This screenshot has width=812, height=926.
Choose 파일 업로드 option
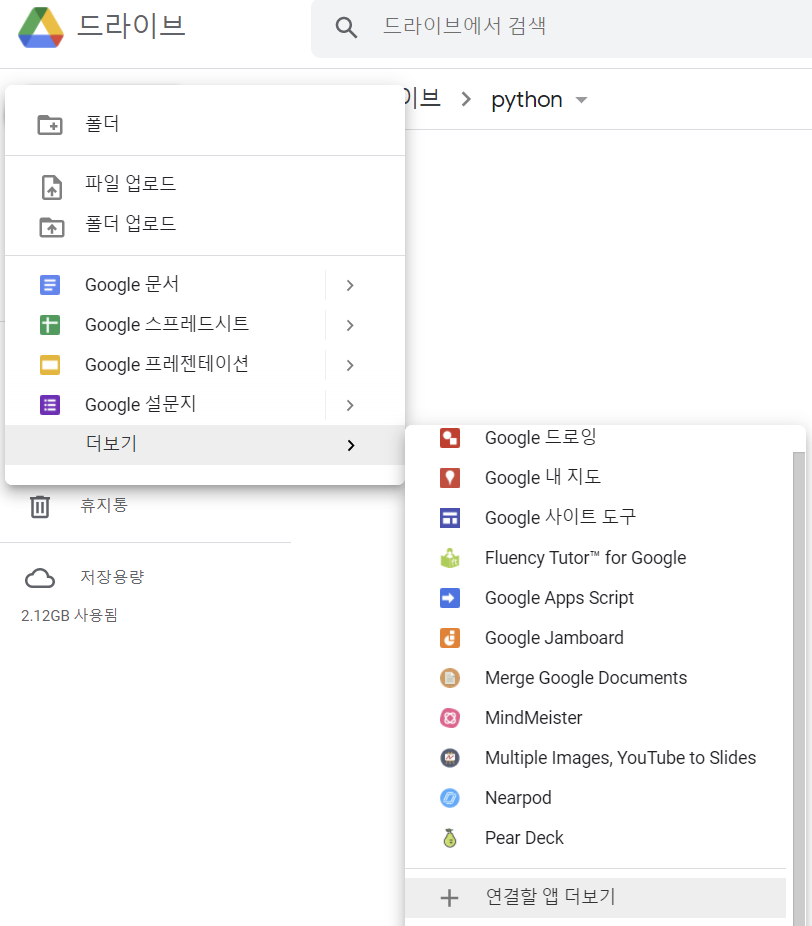coord(205,184)
